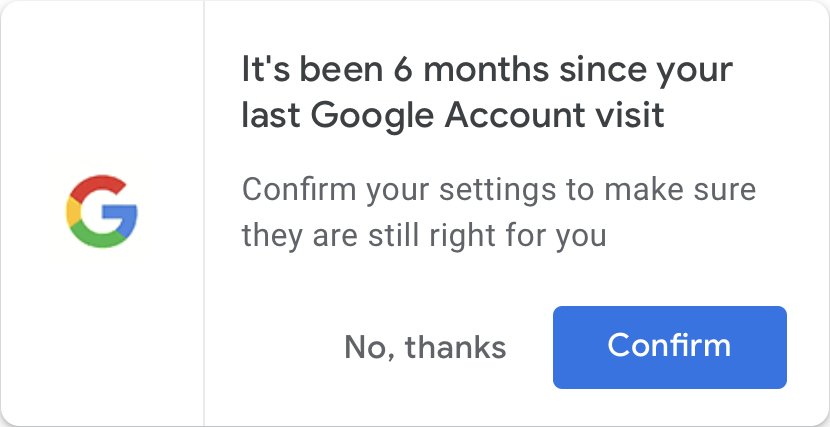Viewport: 830px width, 427px height.
Task: Select the blue Confirm button
Action: pos(670,347)
